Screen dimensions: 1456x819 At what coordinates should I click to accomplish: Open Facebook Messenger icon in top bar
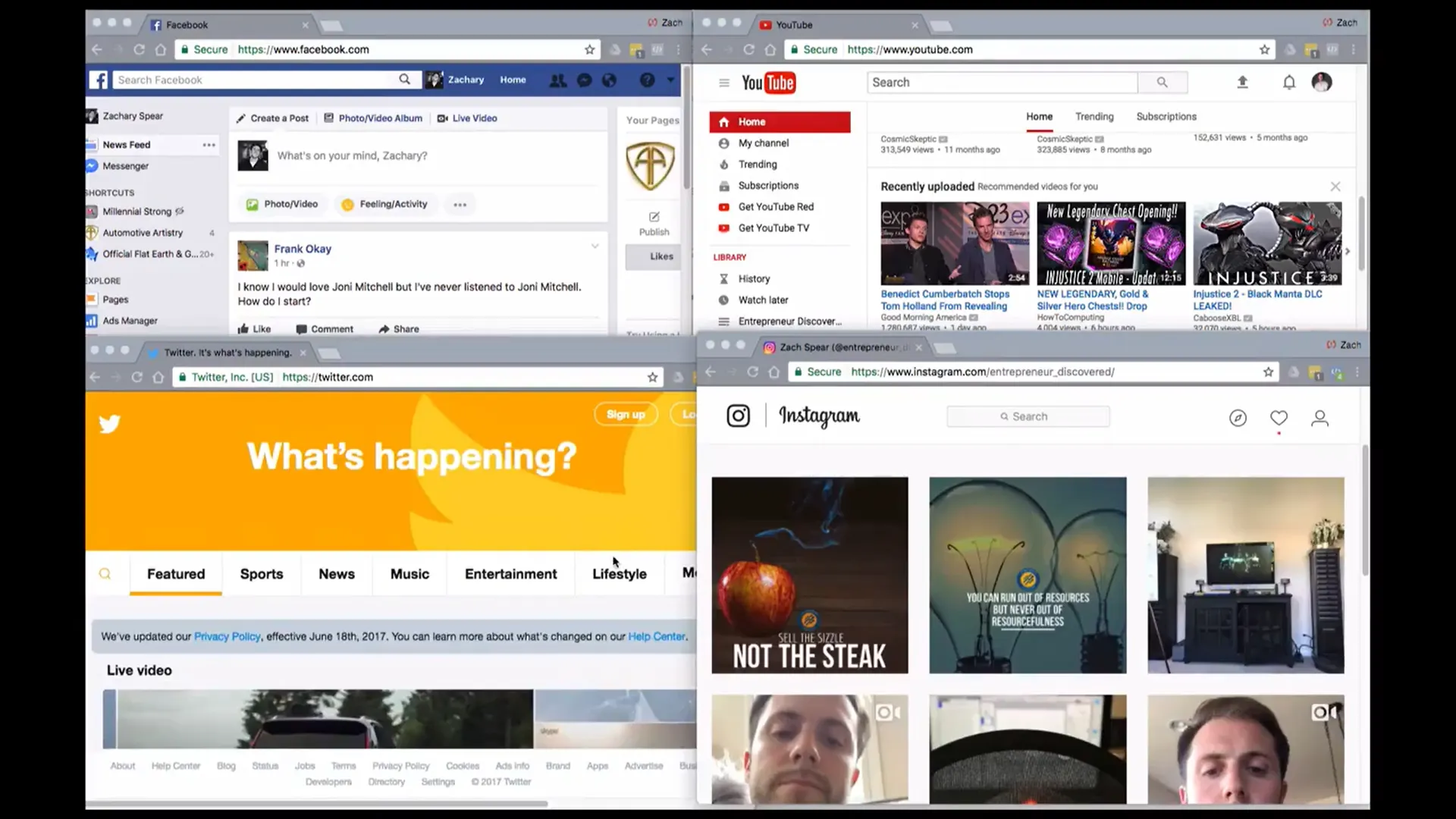[x=584, y=80]
